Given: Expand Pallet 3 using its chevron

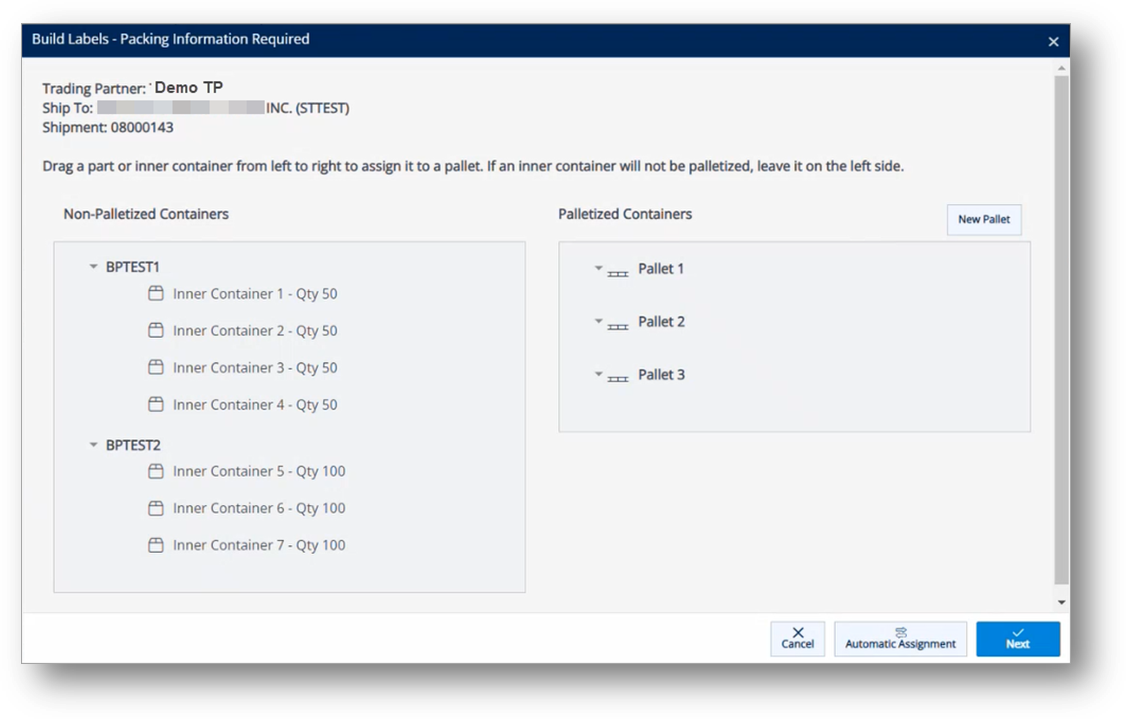Looking at the screenshot, I should [x=598, y=374].
